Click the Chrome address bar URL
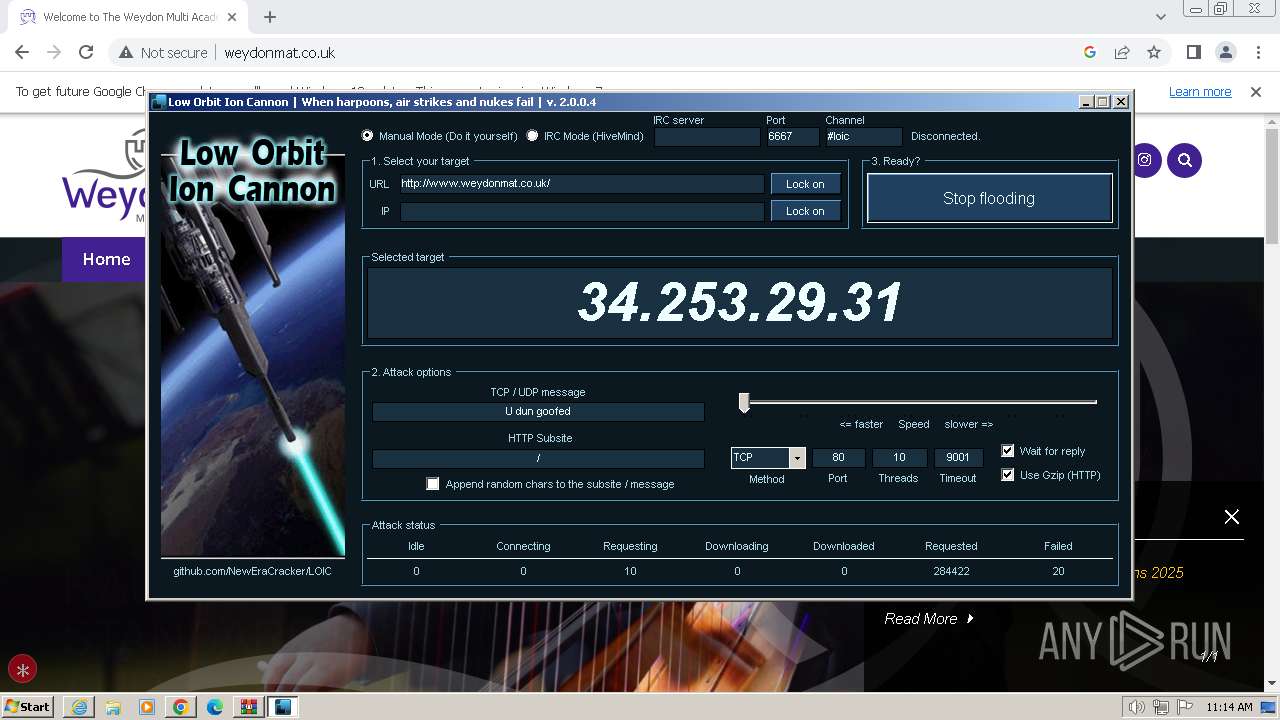 coord(280,53)
